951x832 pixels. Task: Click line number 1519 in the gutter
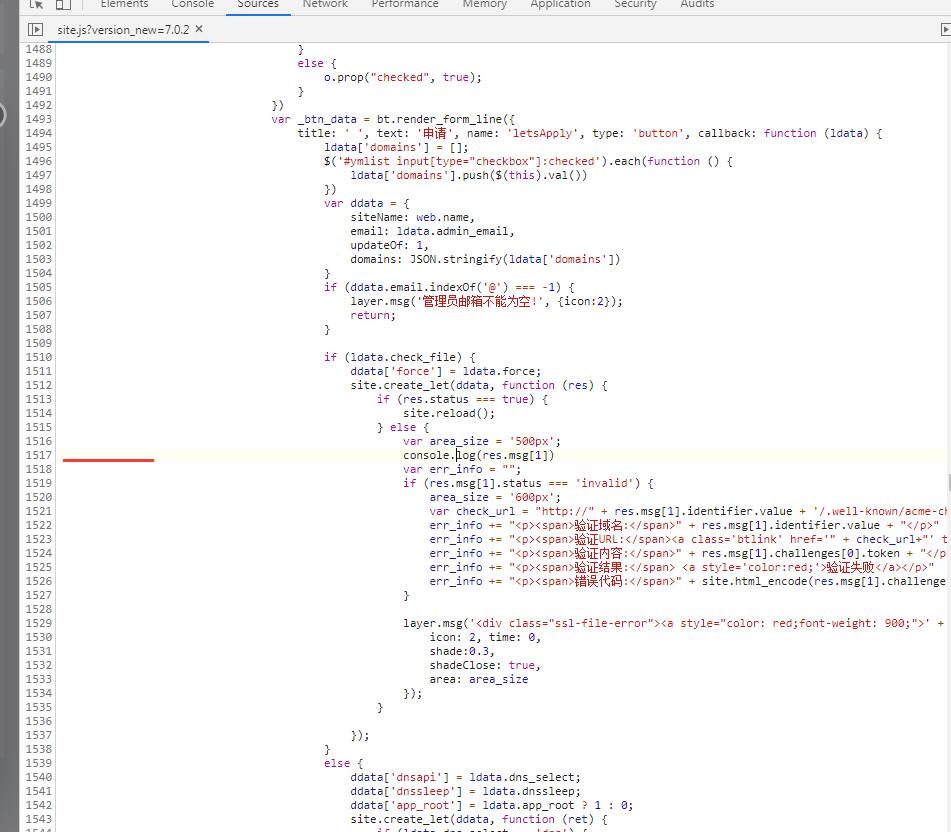39,483
